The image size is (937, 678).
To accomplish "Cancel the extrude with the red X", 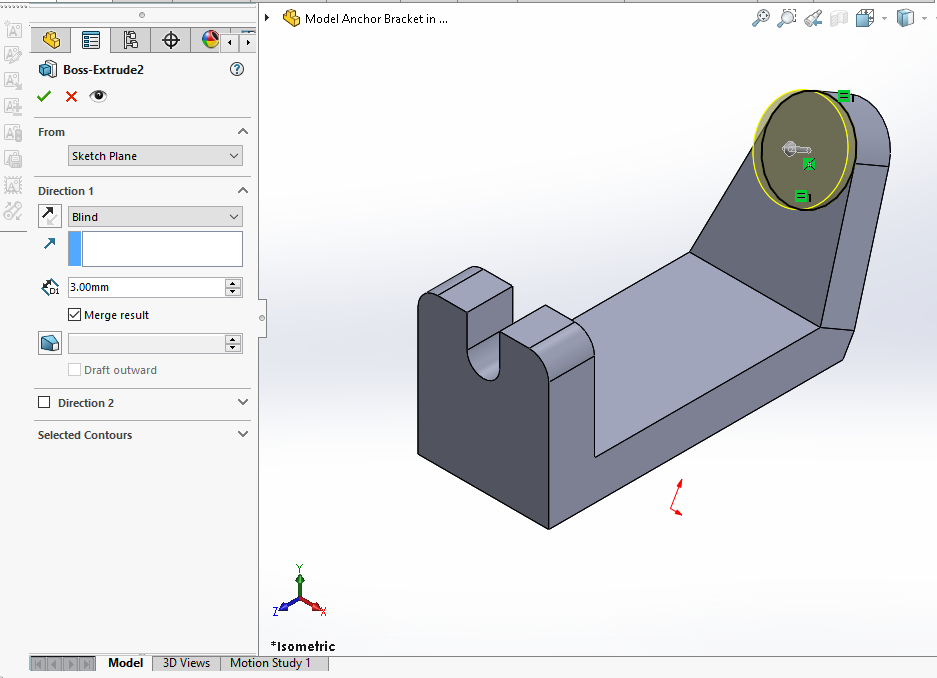I will click(71, 96).
